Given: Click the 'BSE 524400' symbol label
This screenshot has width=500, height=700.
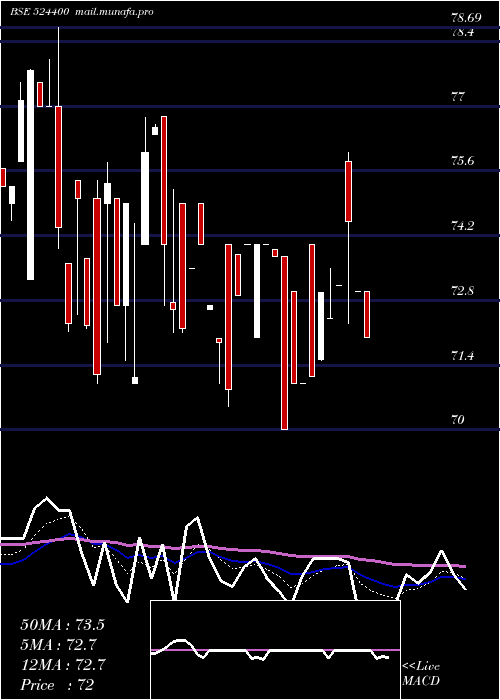Looking at the screenshot, I should 40,12.
